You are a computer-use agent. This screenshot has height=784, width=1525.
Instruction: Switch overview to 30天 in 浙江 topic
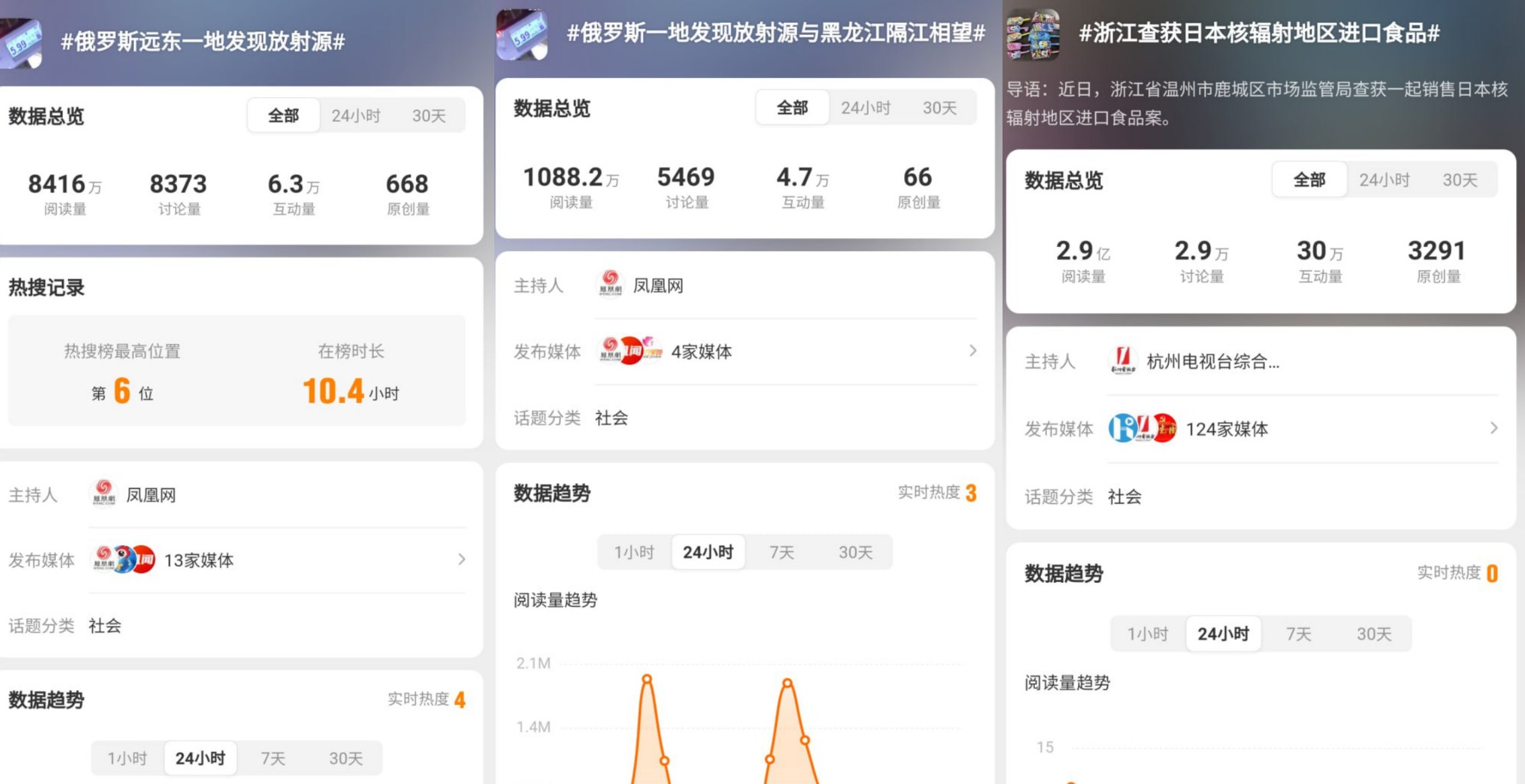click(1460, 180)
